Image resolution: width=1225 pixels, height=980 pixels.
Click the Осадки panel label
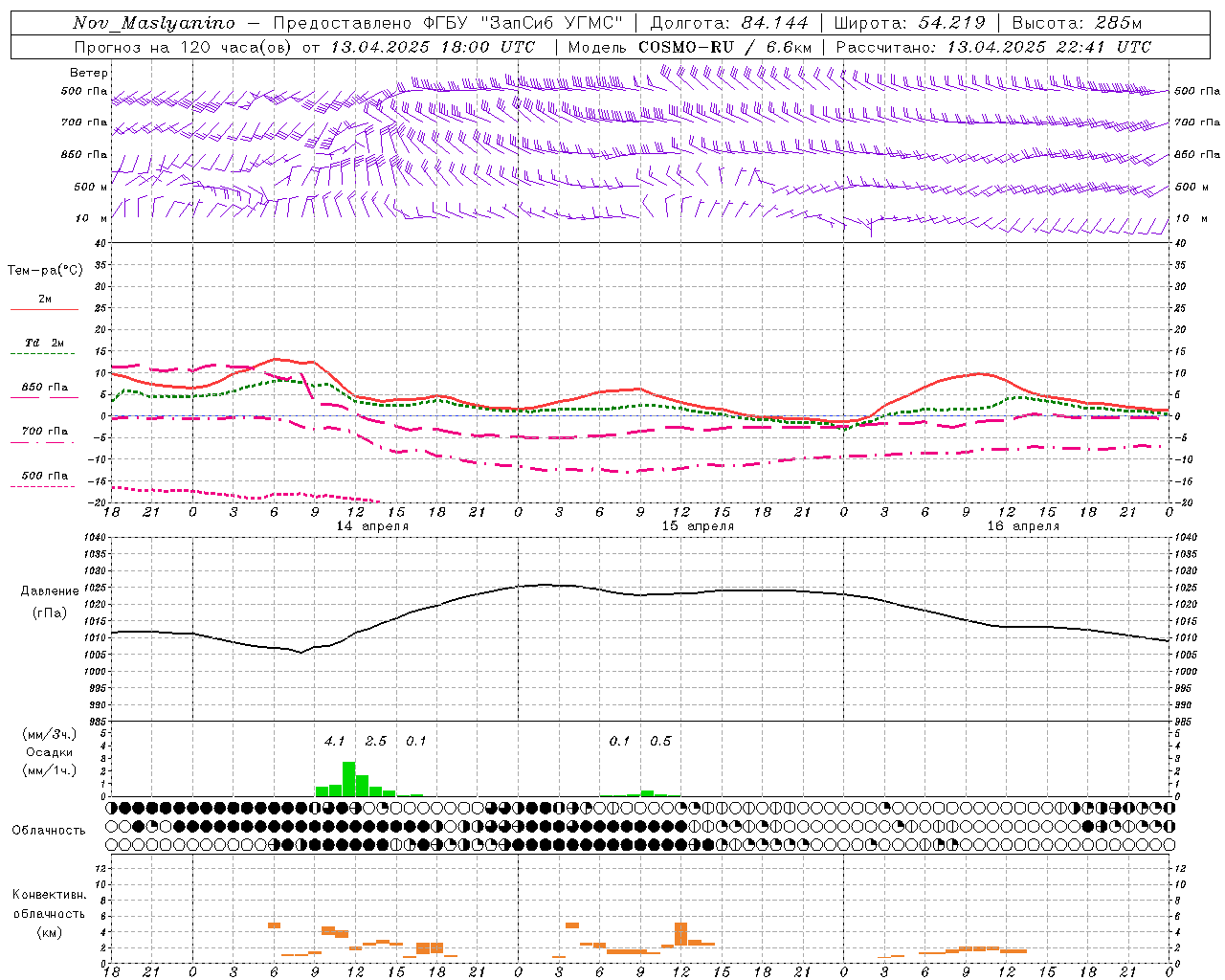pyautogui.click(x=50, y=753)
